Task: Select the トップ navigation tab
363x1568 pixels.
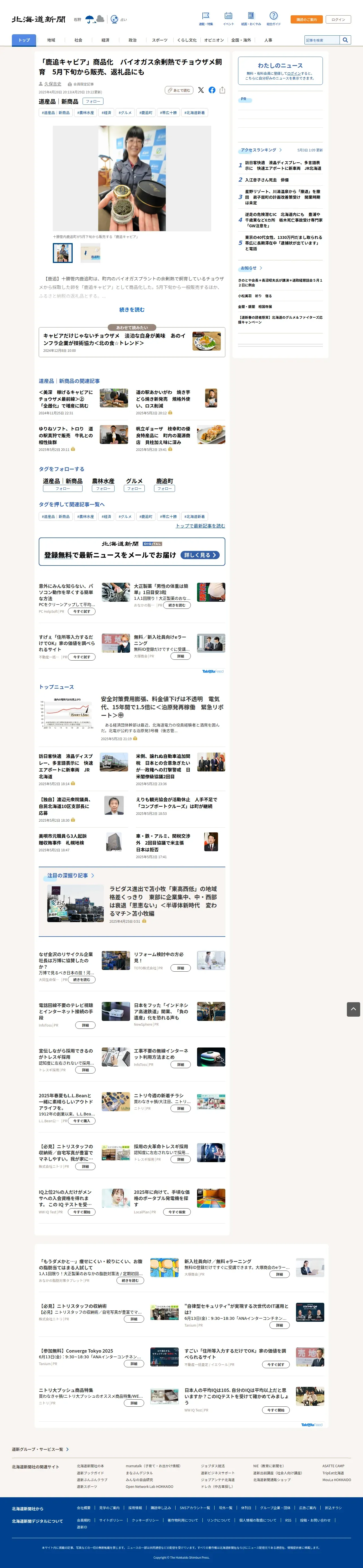Action: [24, 40]
